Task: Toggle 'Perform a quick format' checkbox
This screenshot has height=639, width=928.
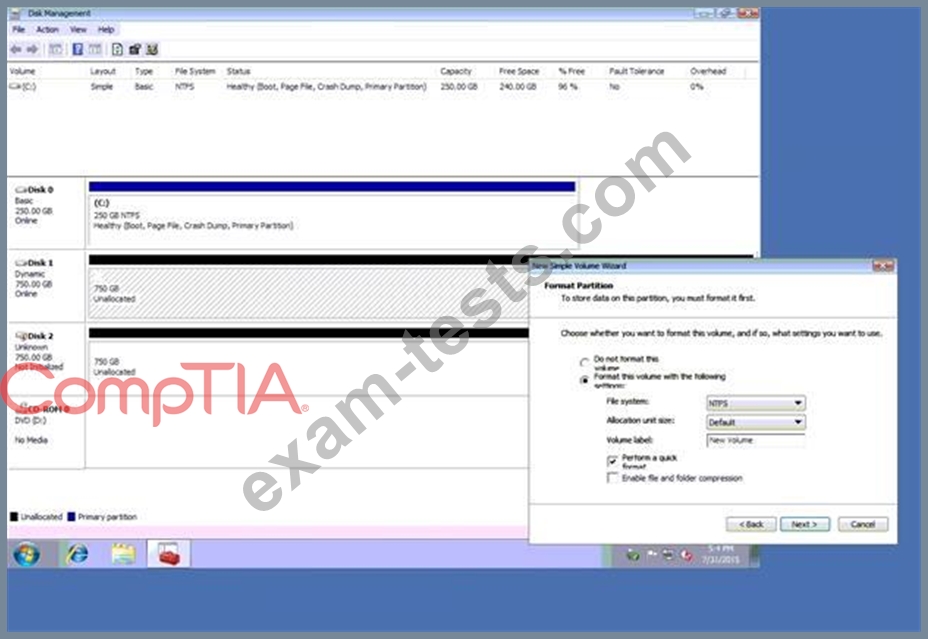Action: click(x=613, y=461)
